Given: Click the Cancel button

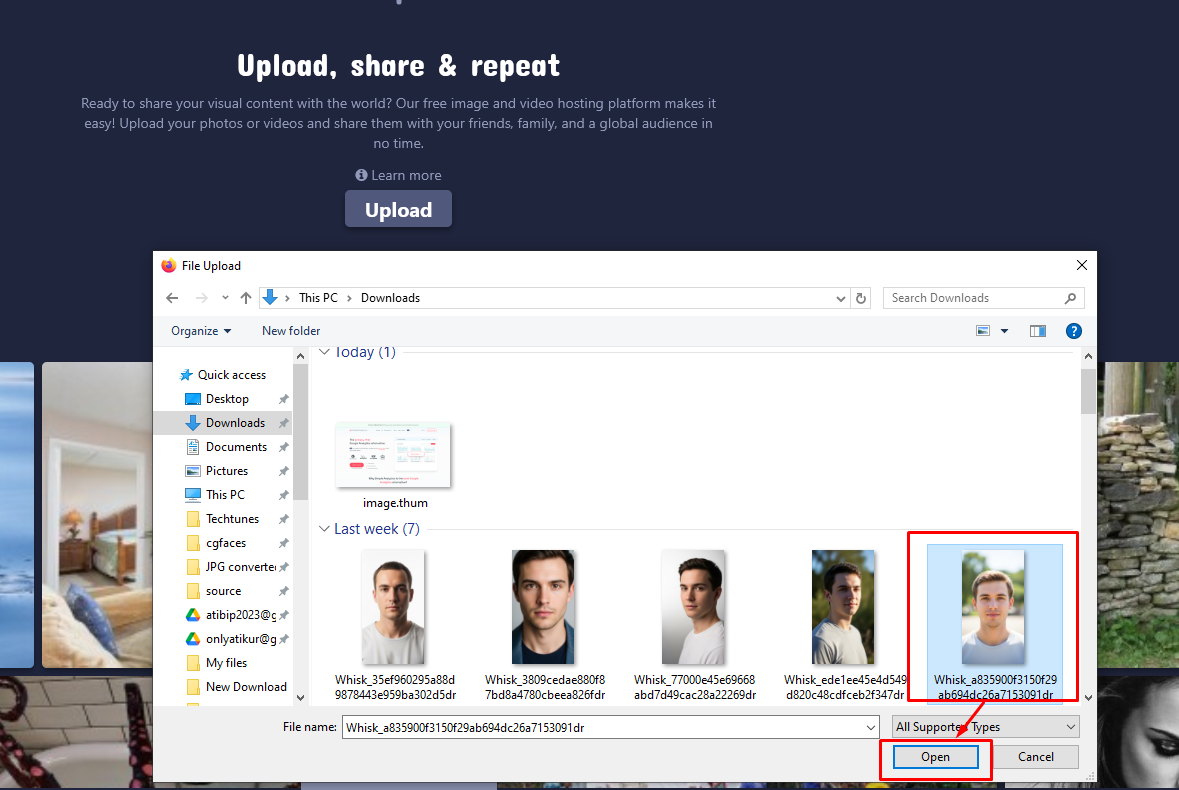Looking at the screenshot, I should 1035,757.
